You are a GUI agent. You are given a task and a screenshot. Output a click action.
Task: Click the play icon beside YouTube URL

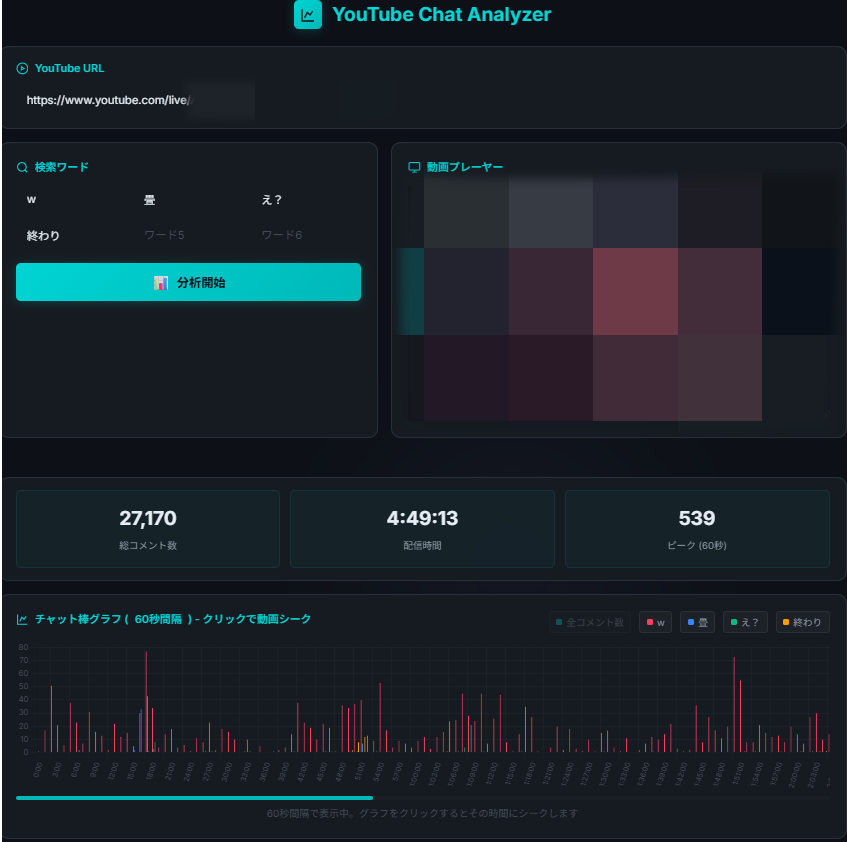(22, 69)
